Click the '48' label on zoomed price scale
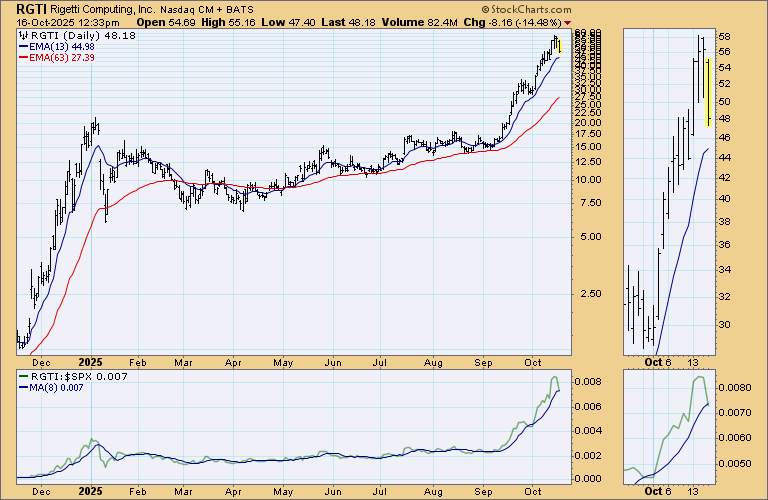This screenshot has width=768, height=500. 725,119
